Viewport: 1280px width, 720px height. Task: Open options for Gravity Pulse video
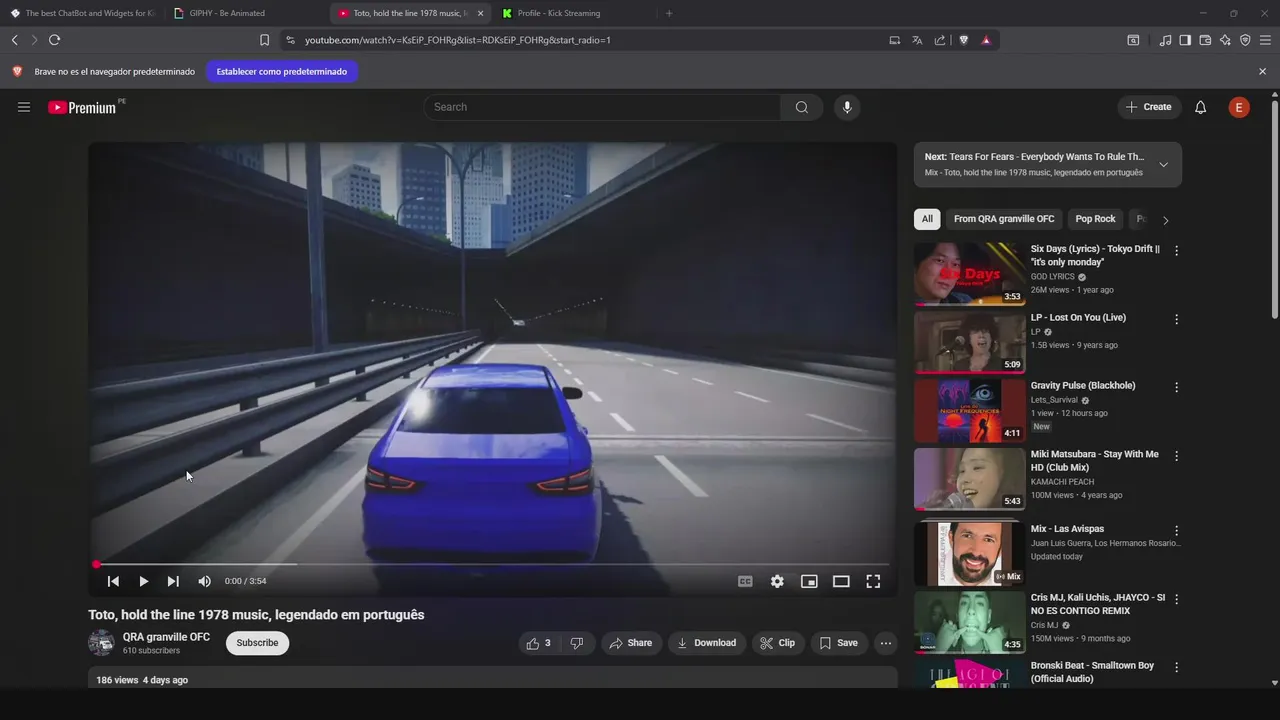(1176, 387)
